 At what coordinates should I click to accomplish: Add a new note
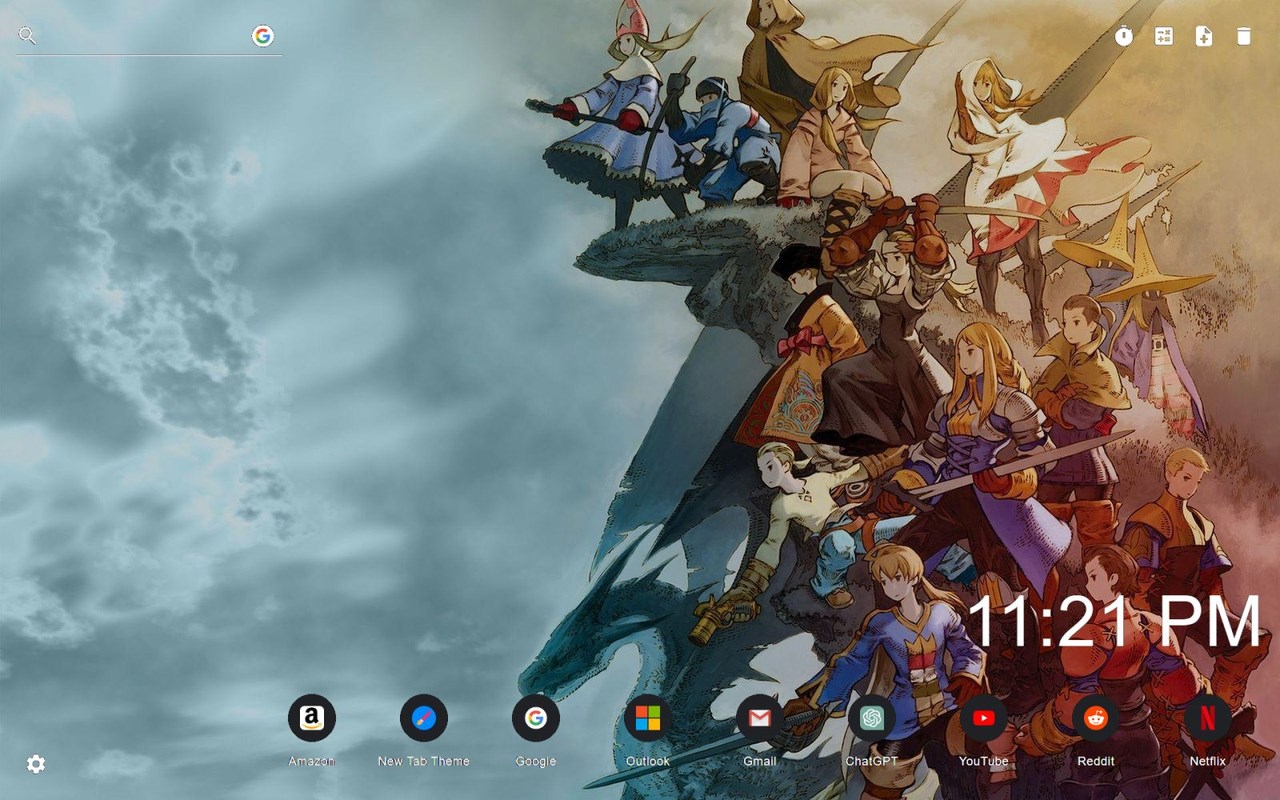coord(1204,36)
